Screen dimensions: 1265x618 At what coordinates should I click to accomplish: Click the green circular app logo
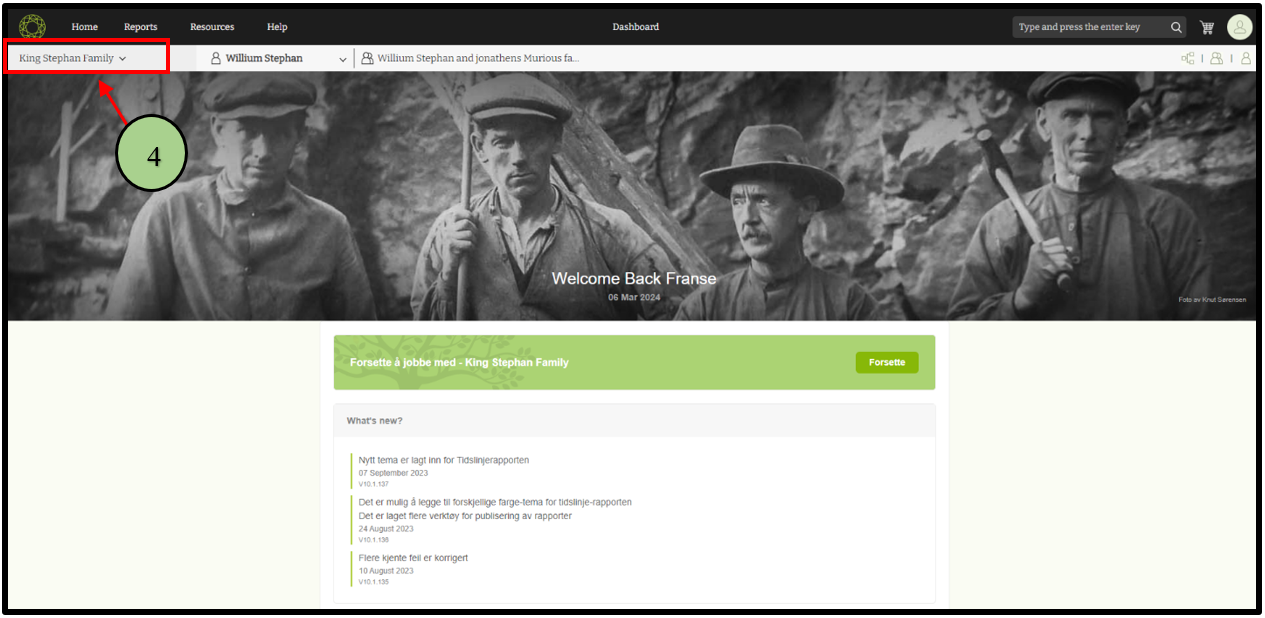coord(32,27)
